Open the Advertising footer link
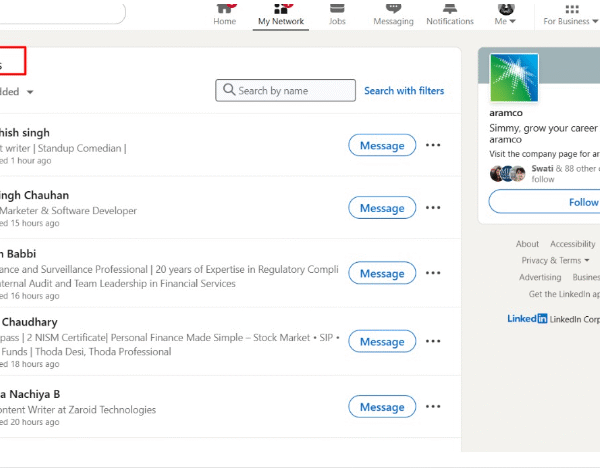Viewport: 600px width, 474px height. 540,277
